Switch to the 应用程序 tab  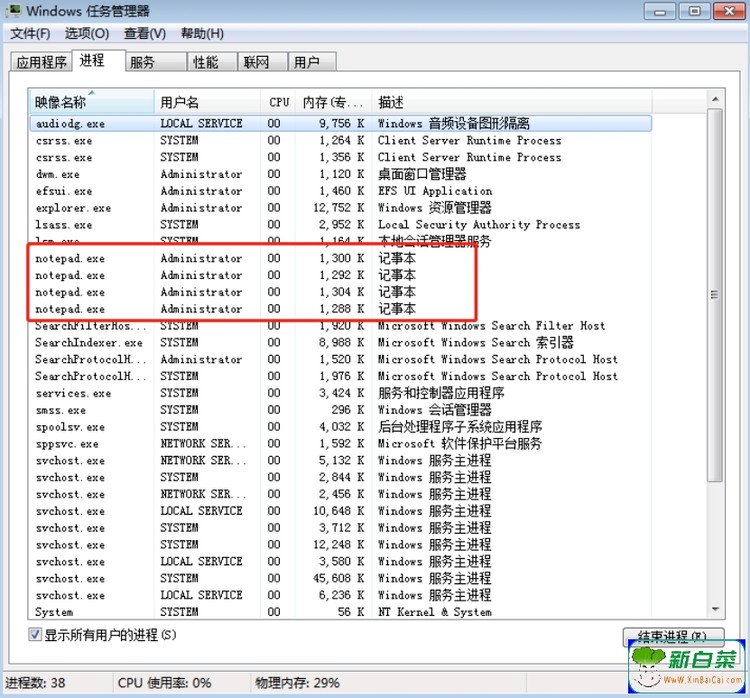point(42,62)
